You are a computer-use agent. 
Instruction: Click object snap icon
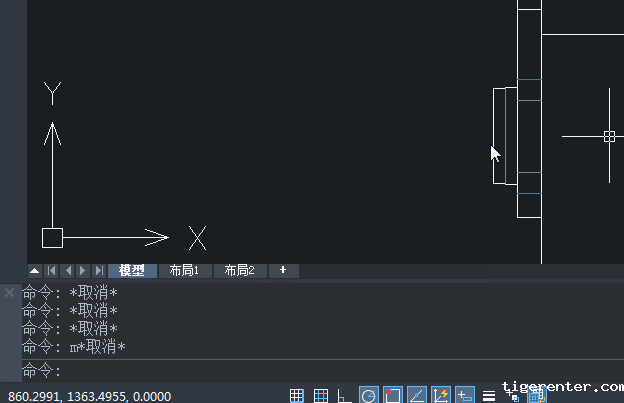coord(393,396)
